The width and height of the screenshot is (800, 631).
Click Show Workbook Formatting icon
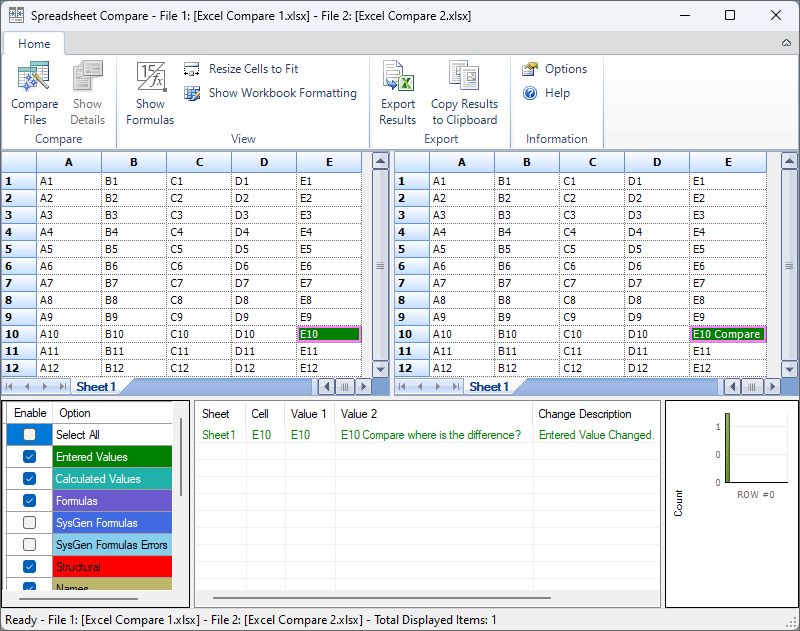coord(192,93)
